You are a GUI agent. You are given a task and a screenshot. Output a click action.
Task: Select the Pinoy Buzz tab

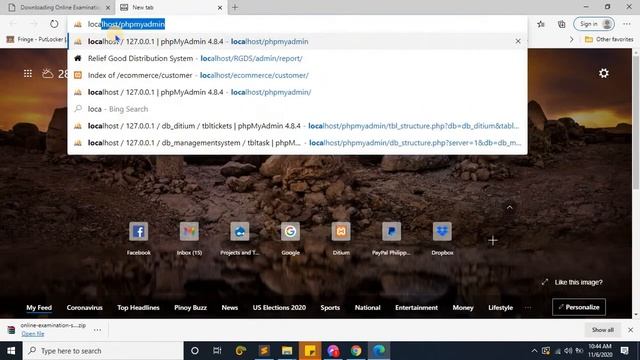191,307
